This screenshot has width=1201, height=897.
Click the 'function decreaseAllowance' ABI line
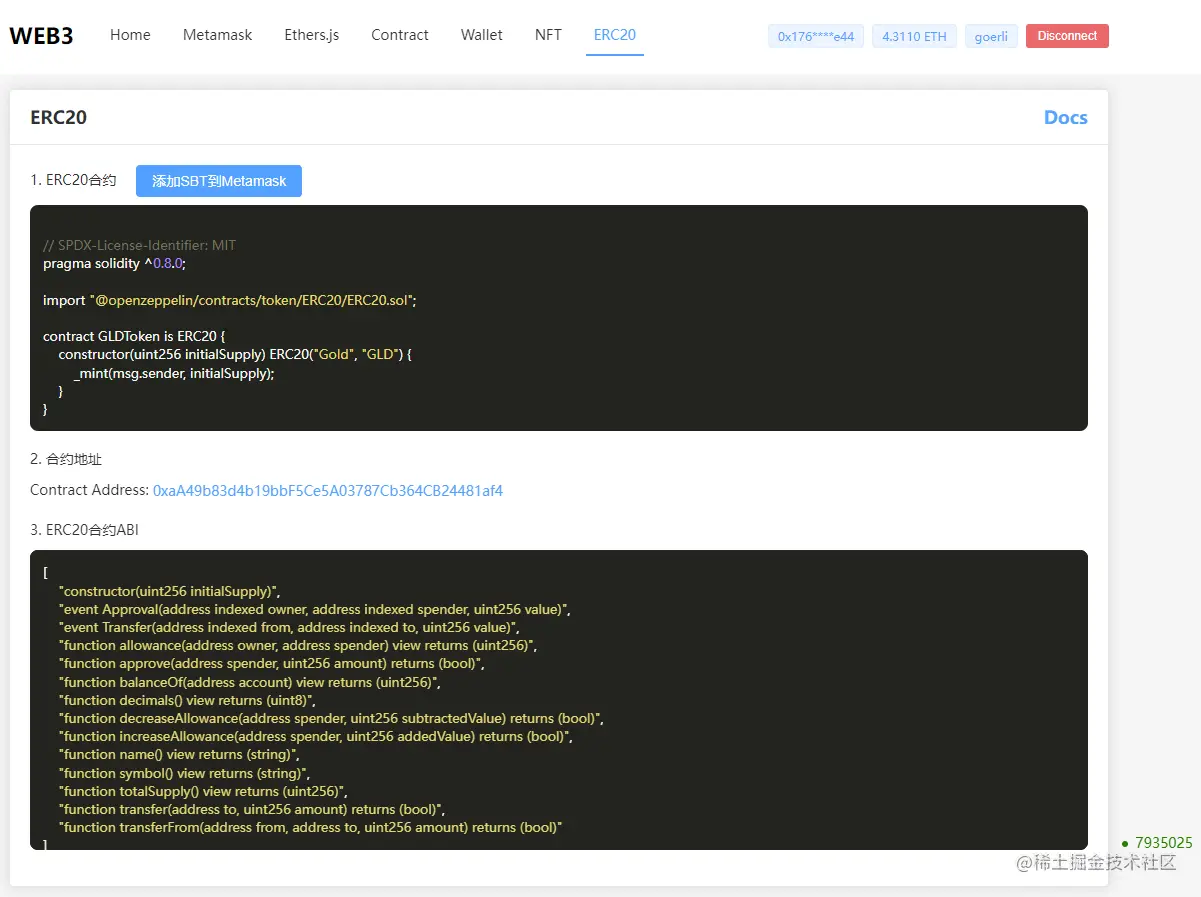(332, 718)
